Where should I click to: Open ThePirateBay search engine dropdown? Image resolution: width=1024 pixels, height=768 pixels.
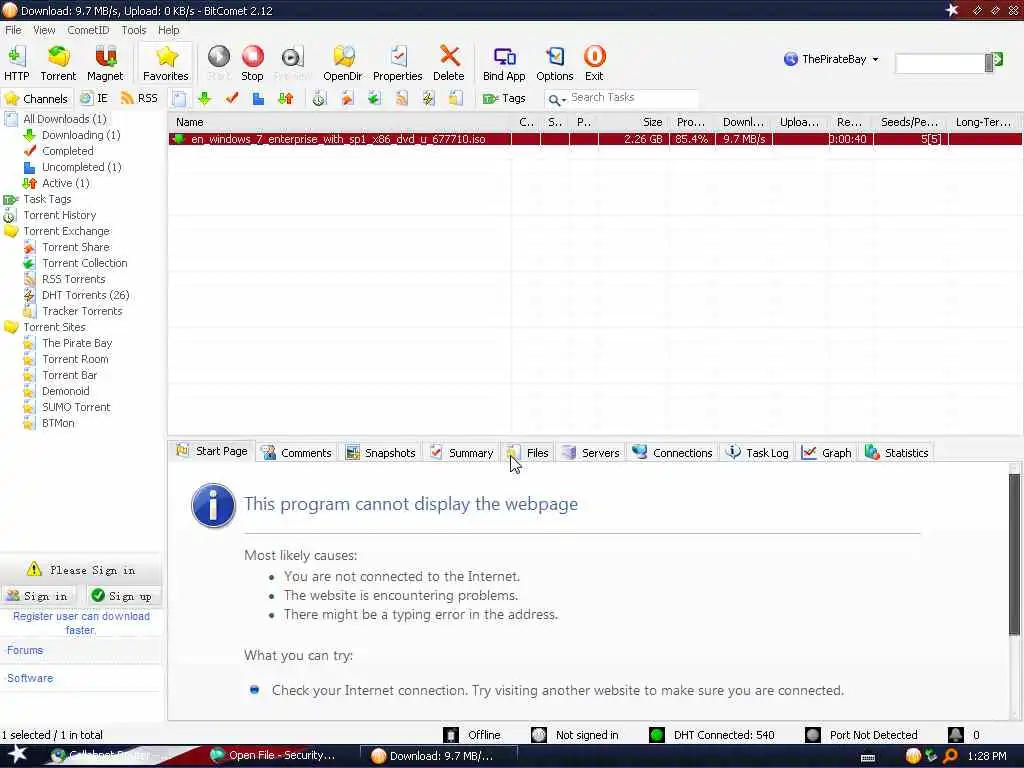[x=831, y=59]
